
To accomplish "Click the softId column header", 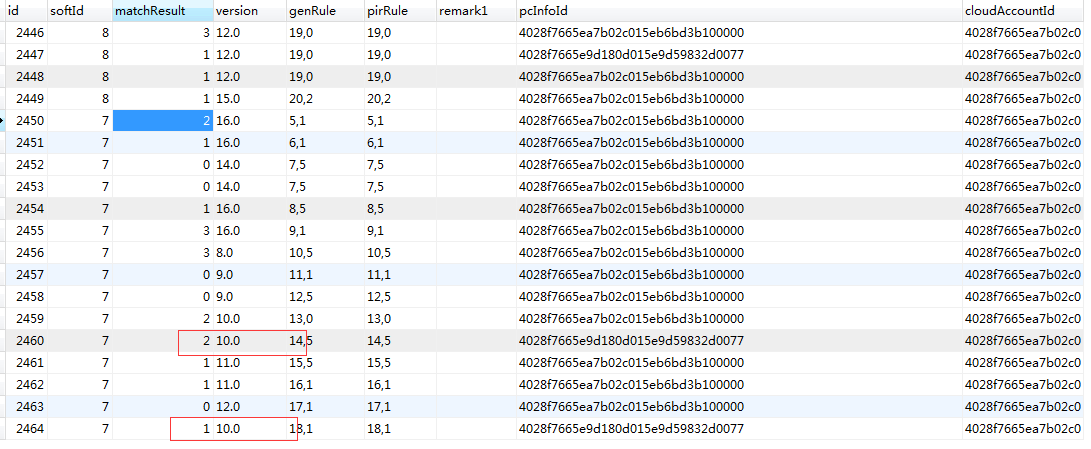I will point(79,10).
